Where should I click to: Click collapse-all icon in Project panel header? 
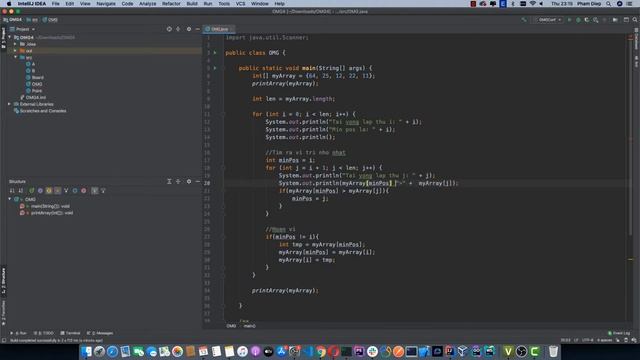tap(178, 29)
